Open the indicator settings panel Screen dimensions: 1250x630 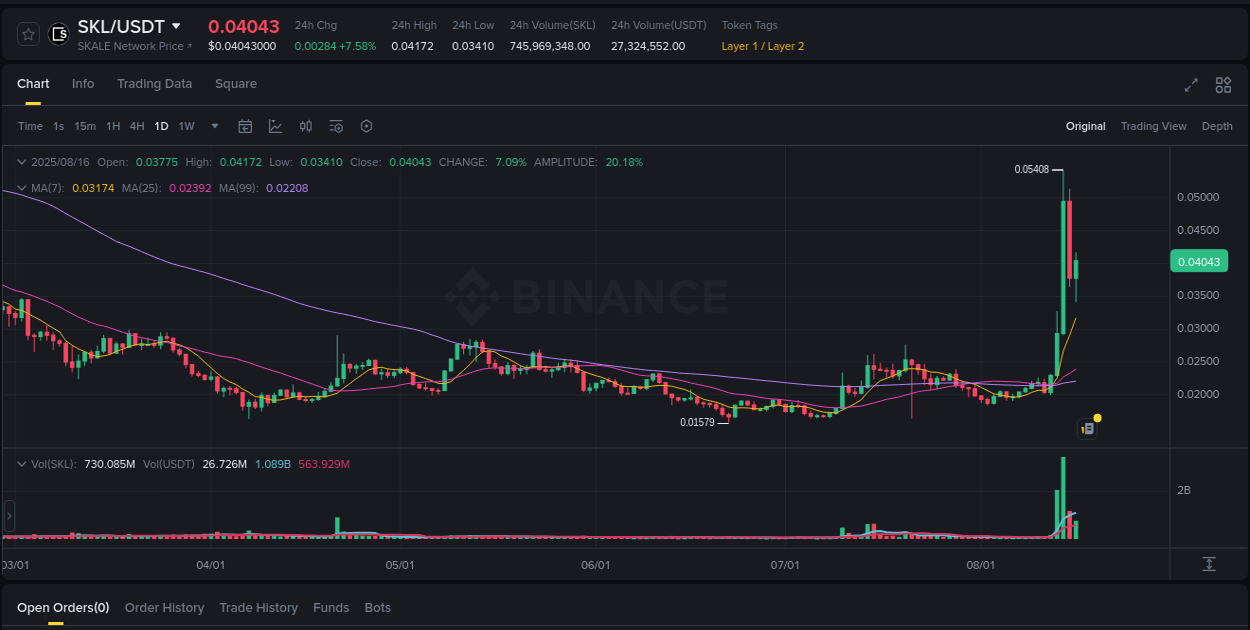pos(336,126)
